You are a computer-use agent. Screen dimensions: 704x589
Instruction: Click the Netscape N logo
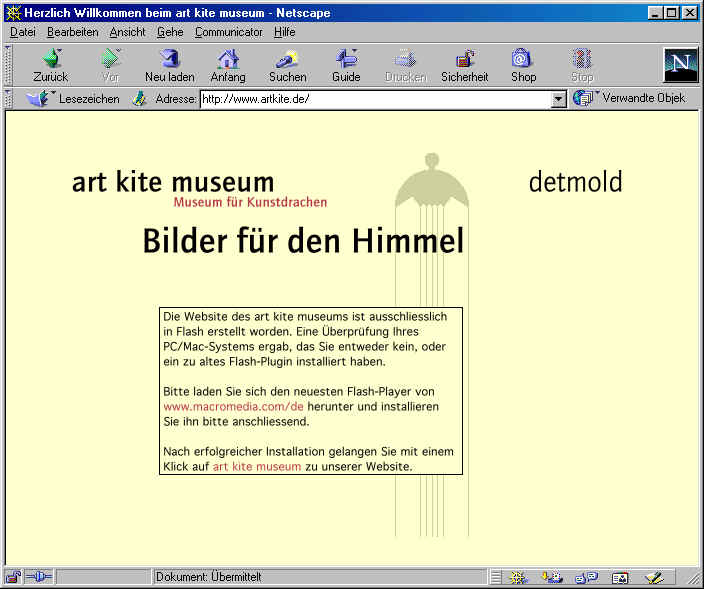681,65
